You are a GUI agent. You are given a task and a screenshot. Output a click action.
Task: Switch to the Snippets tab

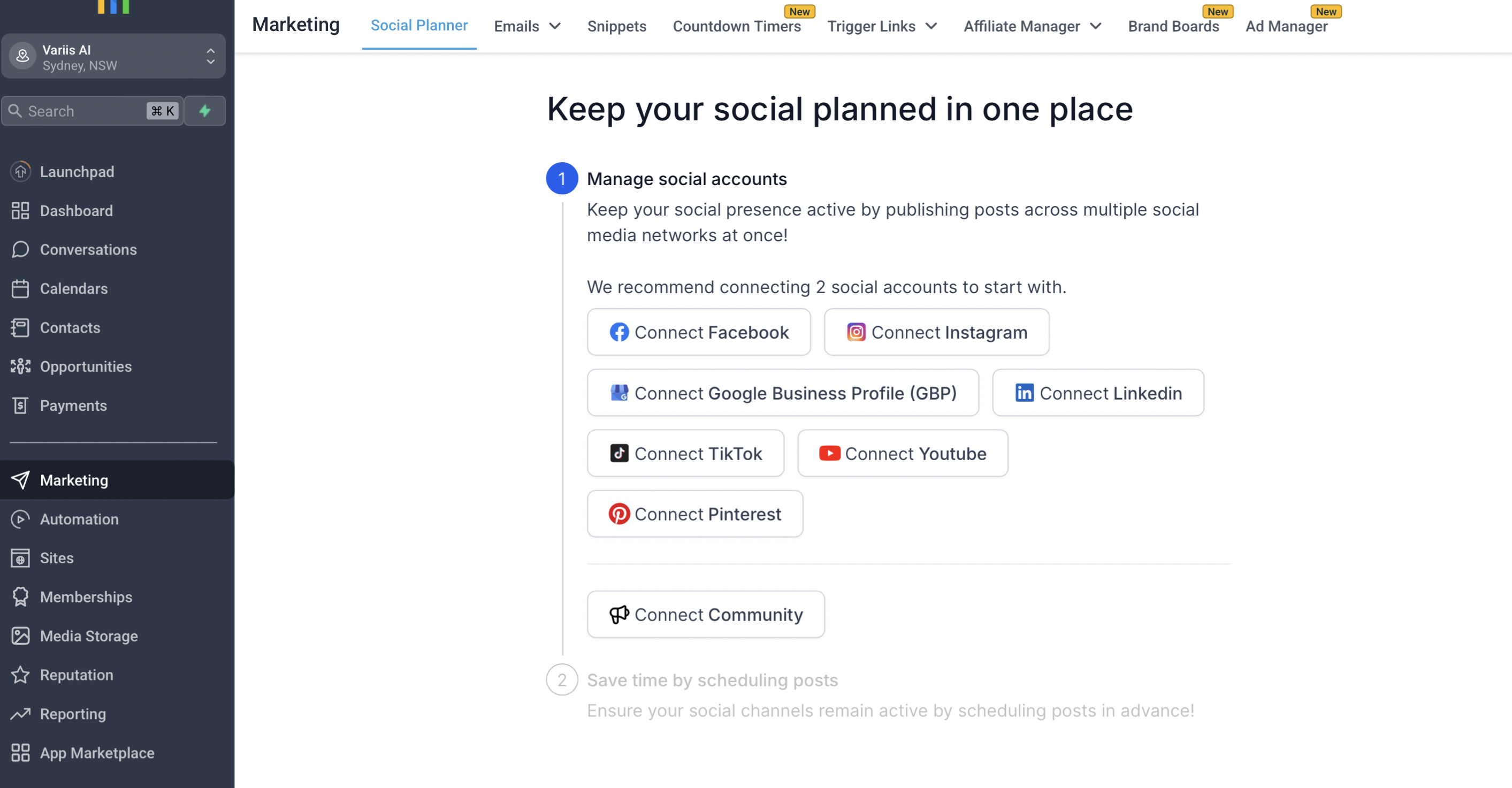pos(616,26)
